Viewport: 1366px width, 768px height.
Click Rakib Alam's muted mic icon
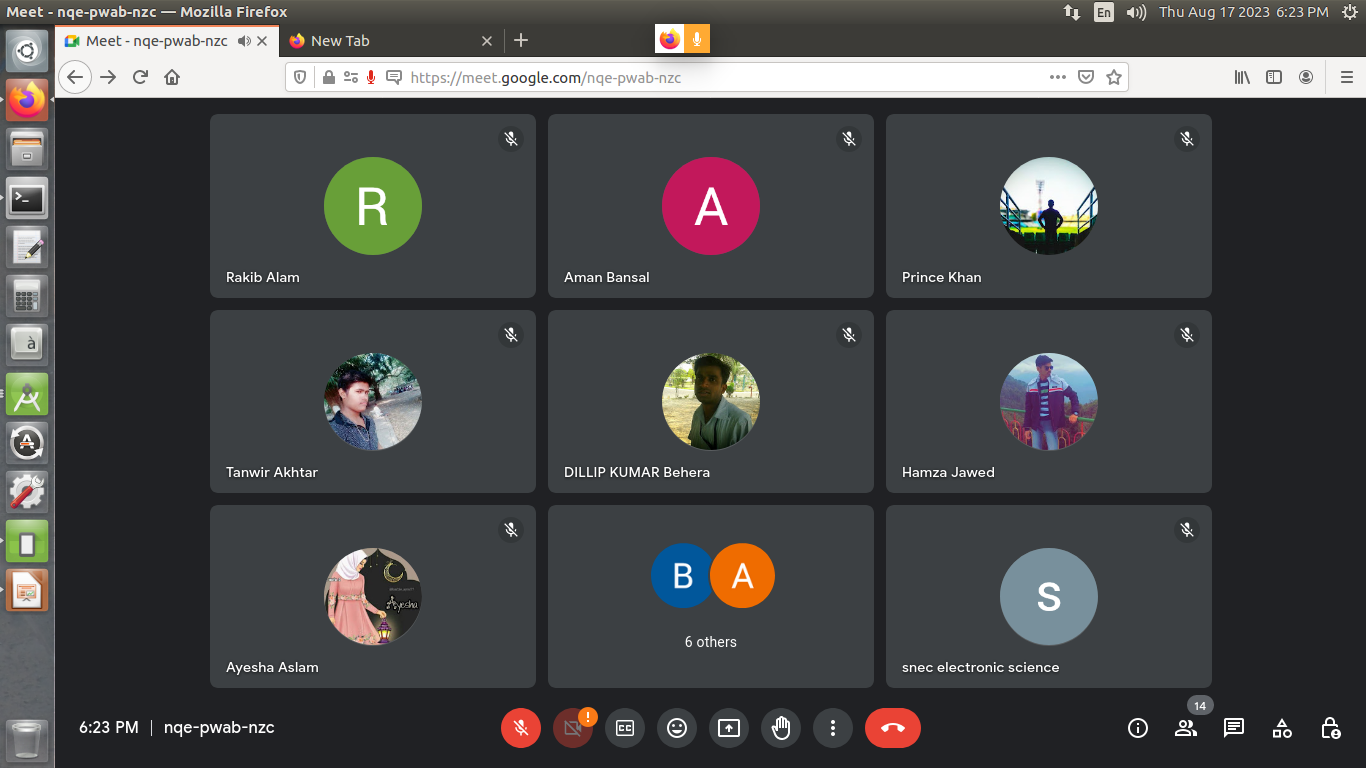pos(511,139)
